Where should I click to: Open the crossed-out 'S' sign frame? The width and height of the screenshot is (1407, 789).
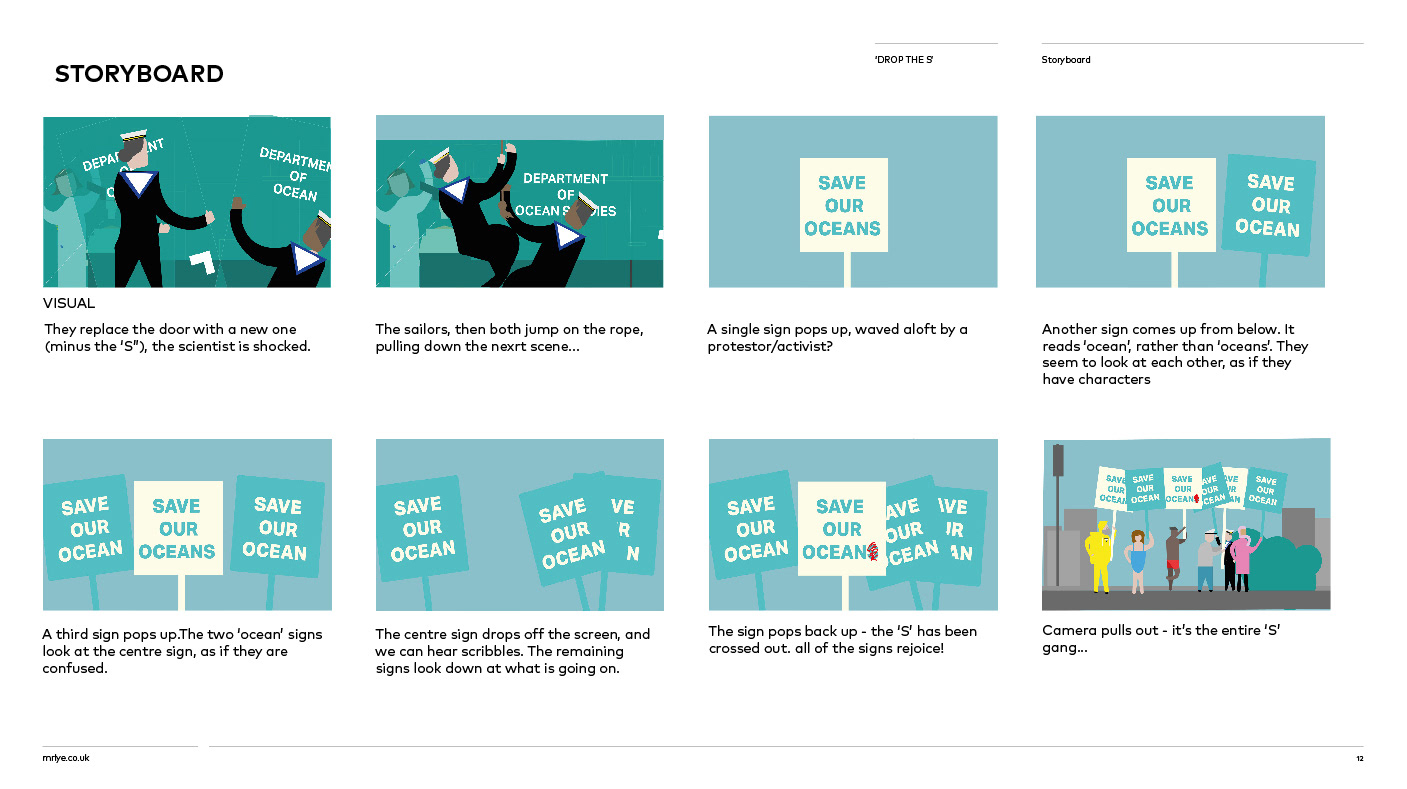[x=853, y=525]
